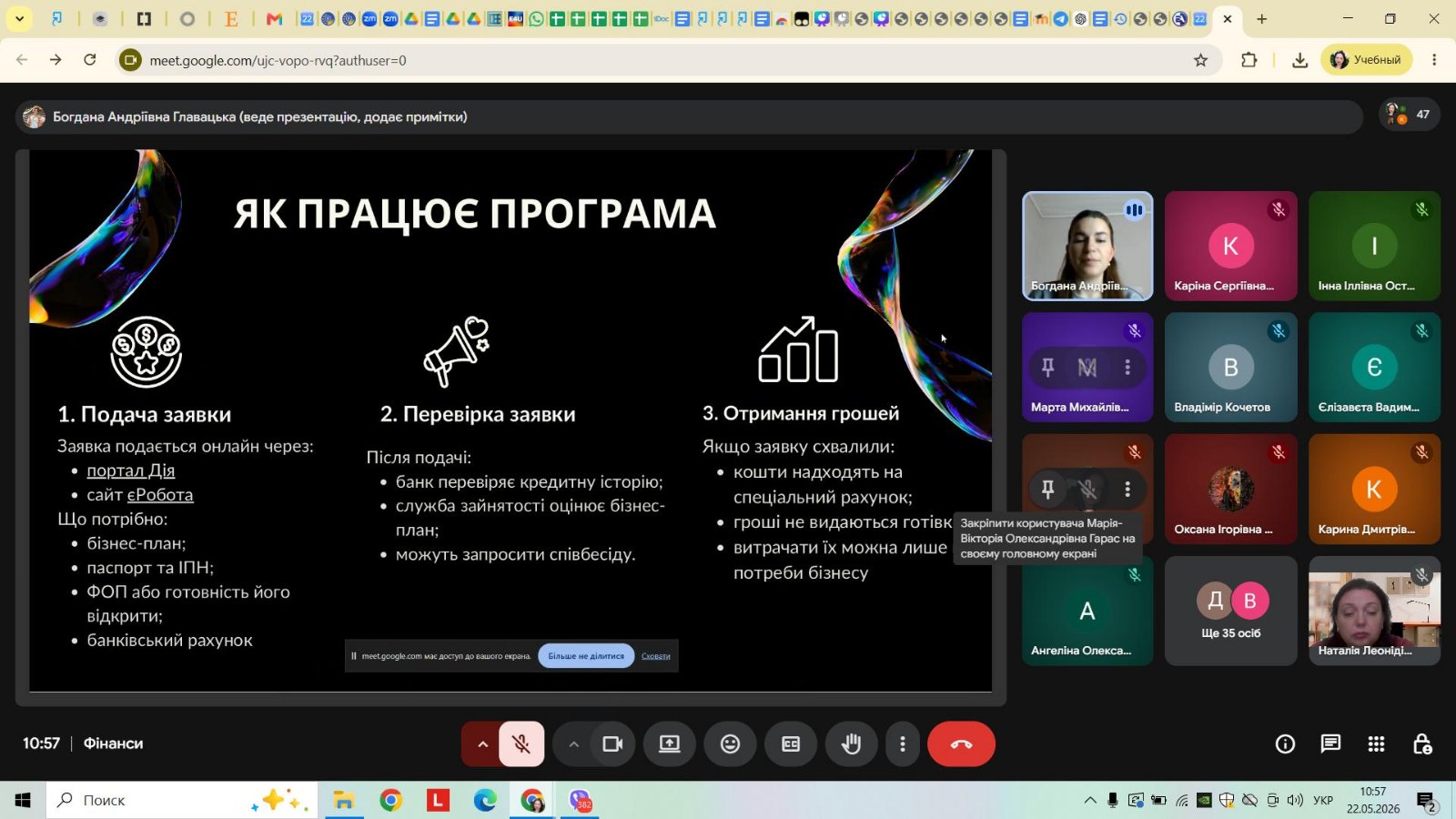Image resolution: width=1456 pixels, height=819 pixels.
Task: Open audio settings arrow beside microphone
Action: click(x=482, y=744)
